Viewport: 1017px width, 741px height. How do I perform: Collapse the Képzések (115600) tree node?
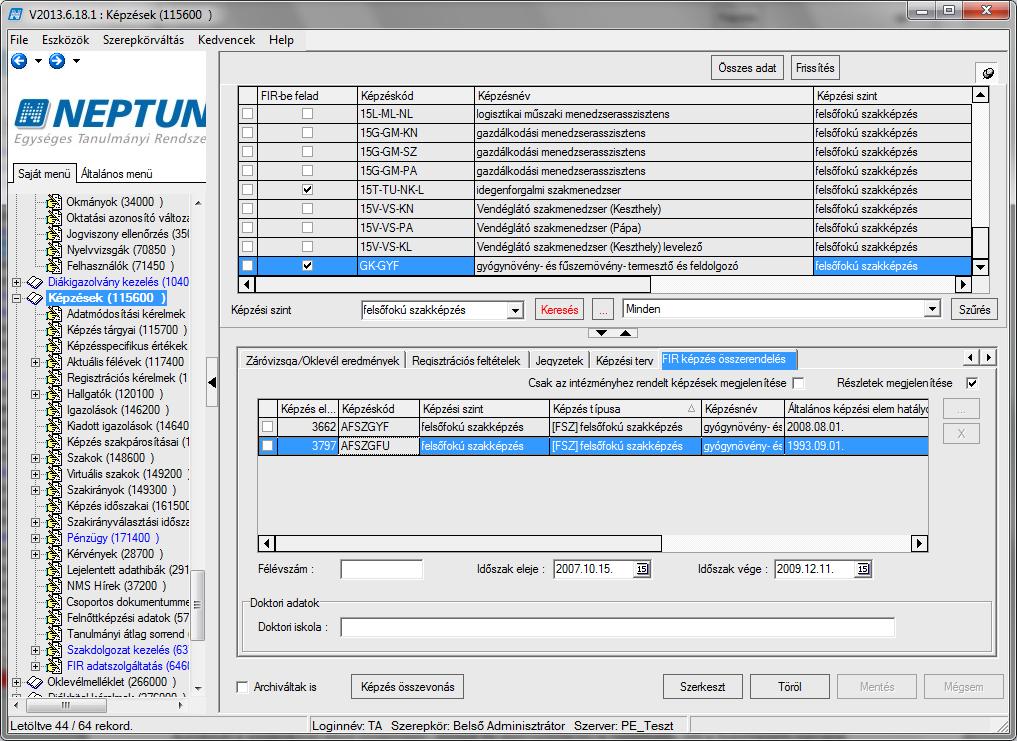pyautogui.click(x=17, y=298)
